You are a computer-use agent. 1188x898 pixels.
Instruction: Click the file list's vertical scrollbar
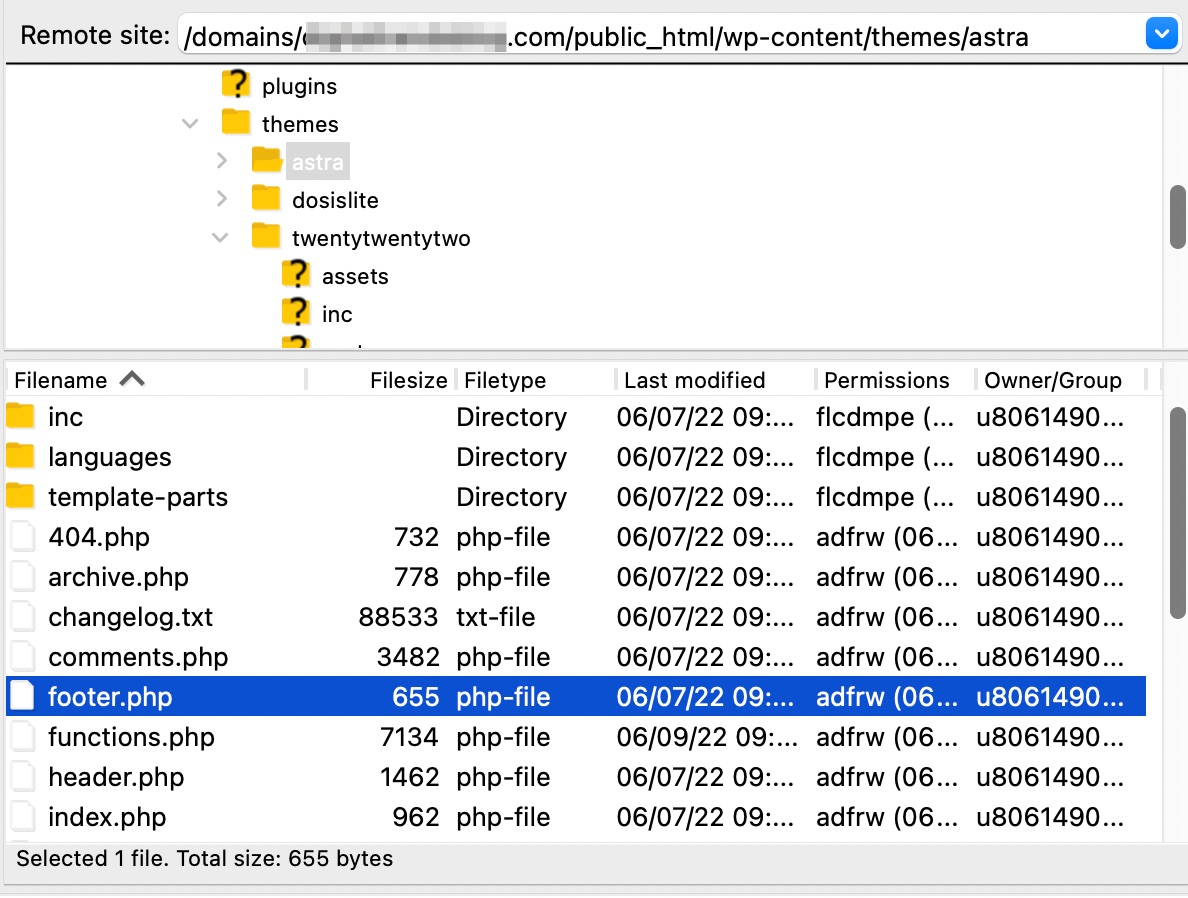(1177, 513)
